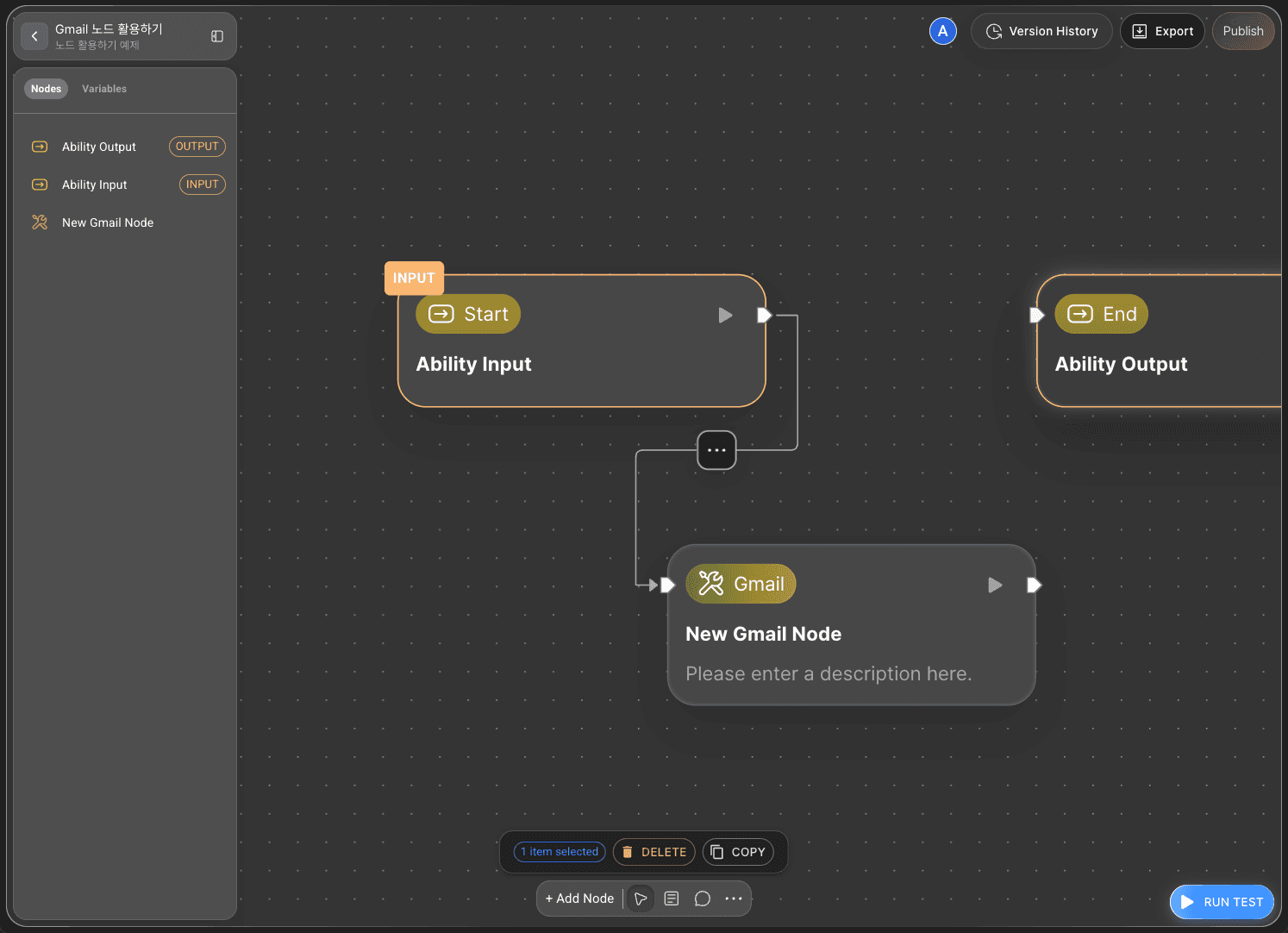Select the pointer tool
This screenshot has height=933, width=1288.
[x=641, y=899]
